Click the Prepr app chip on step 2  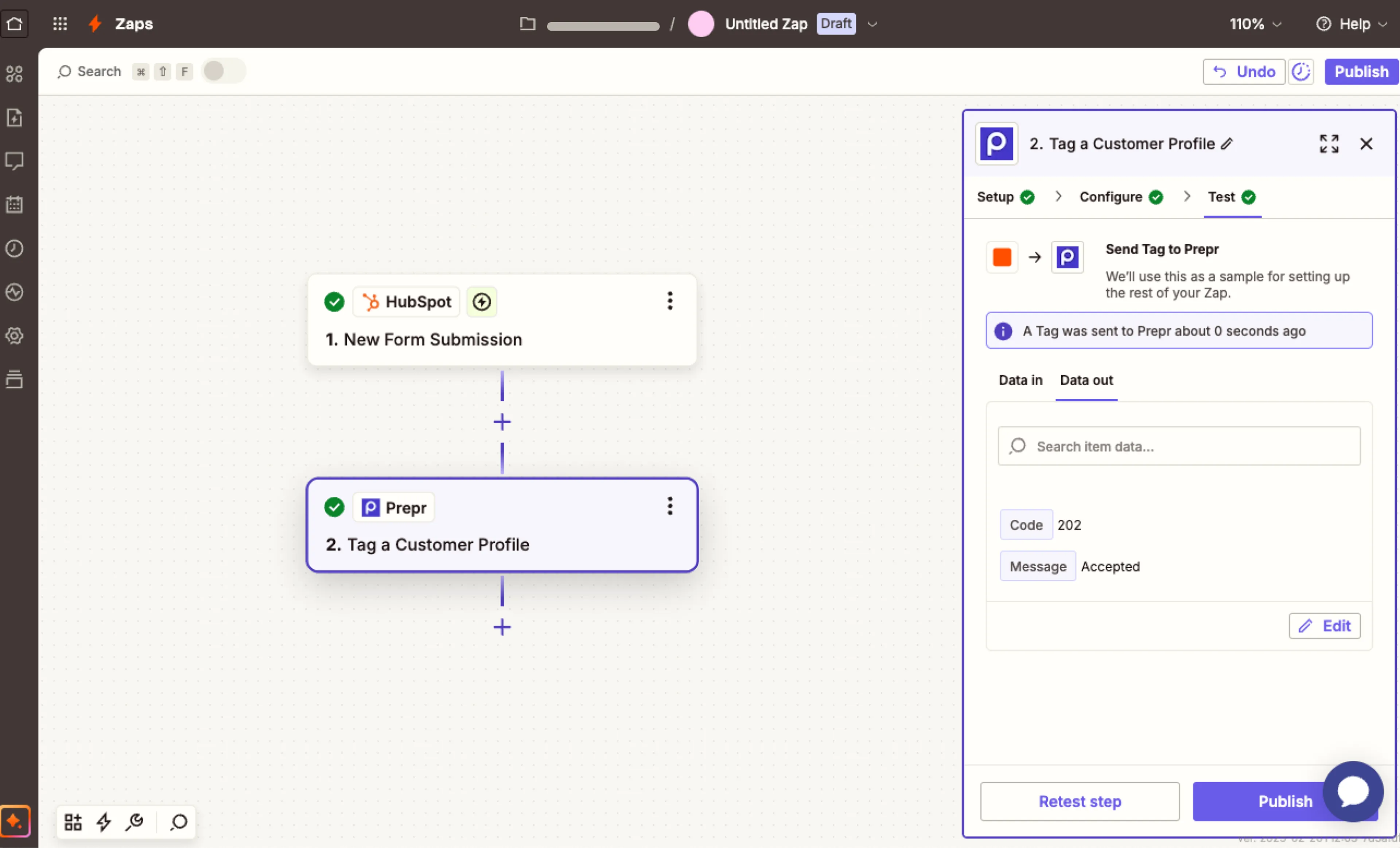coord(394,507)
